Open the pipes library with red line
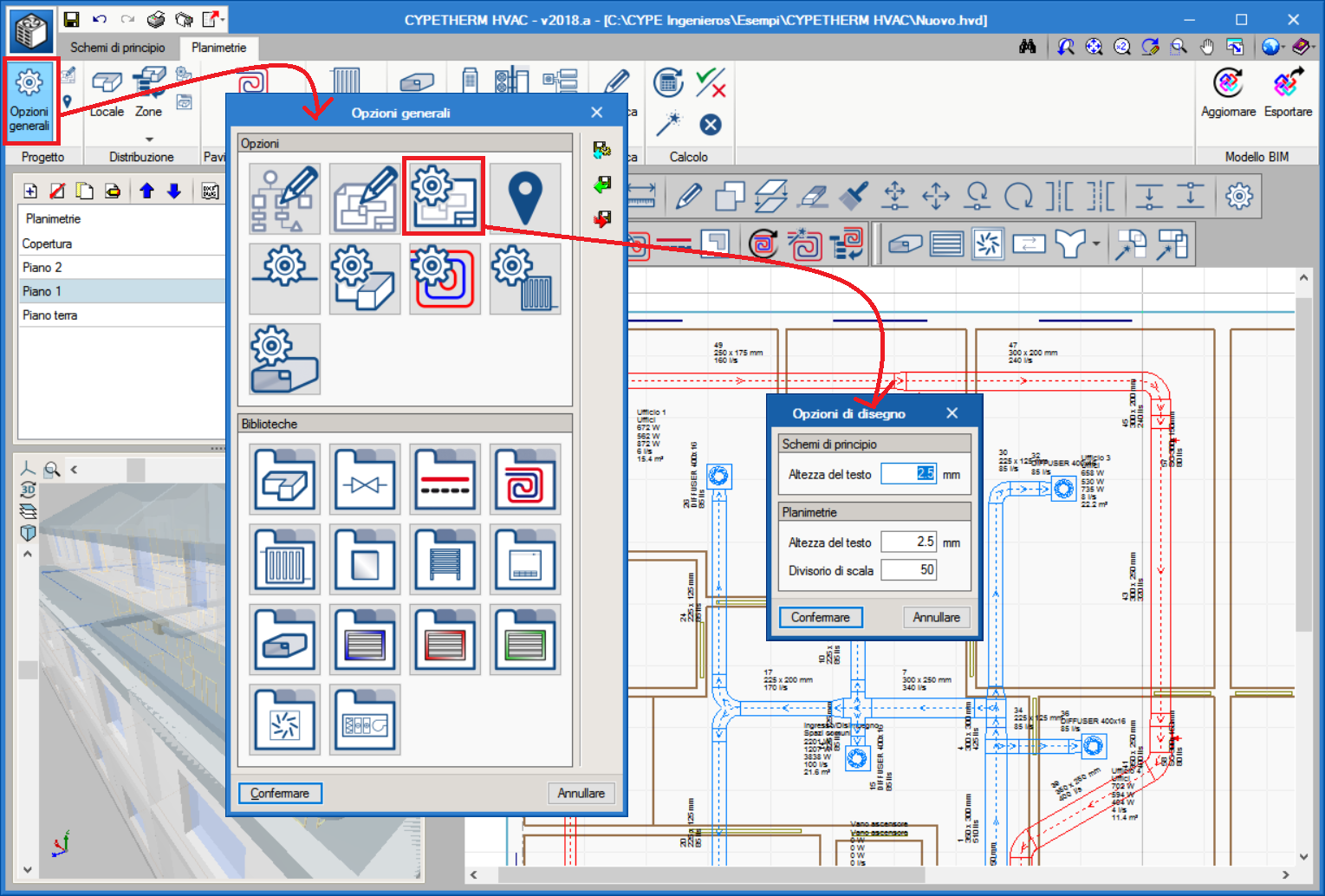Screen dimensions: 1325x896 pos(445,479)
